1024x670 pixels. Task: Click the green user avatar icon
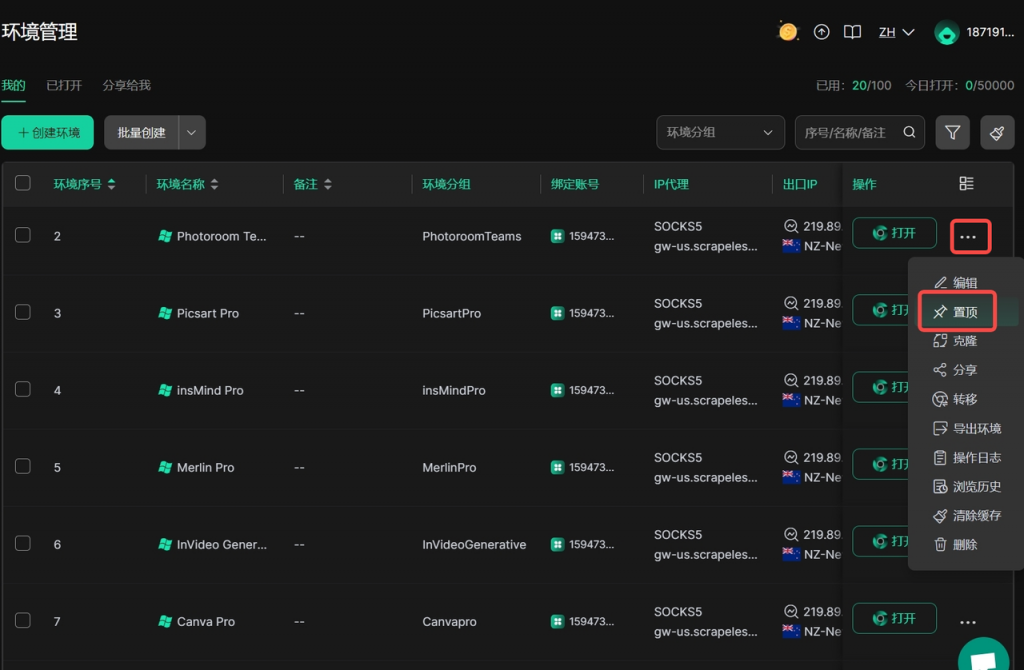(946, 32)
